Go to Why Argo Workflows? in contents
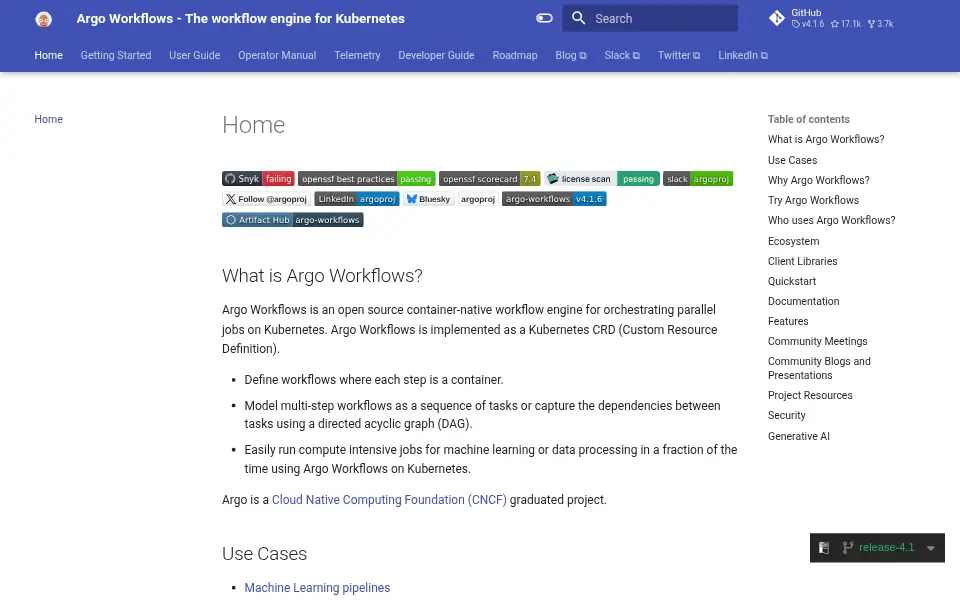The image size is (960, 600). pos(819,180)
